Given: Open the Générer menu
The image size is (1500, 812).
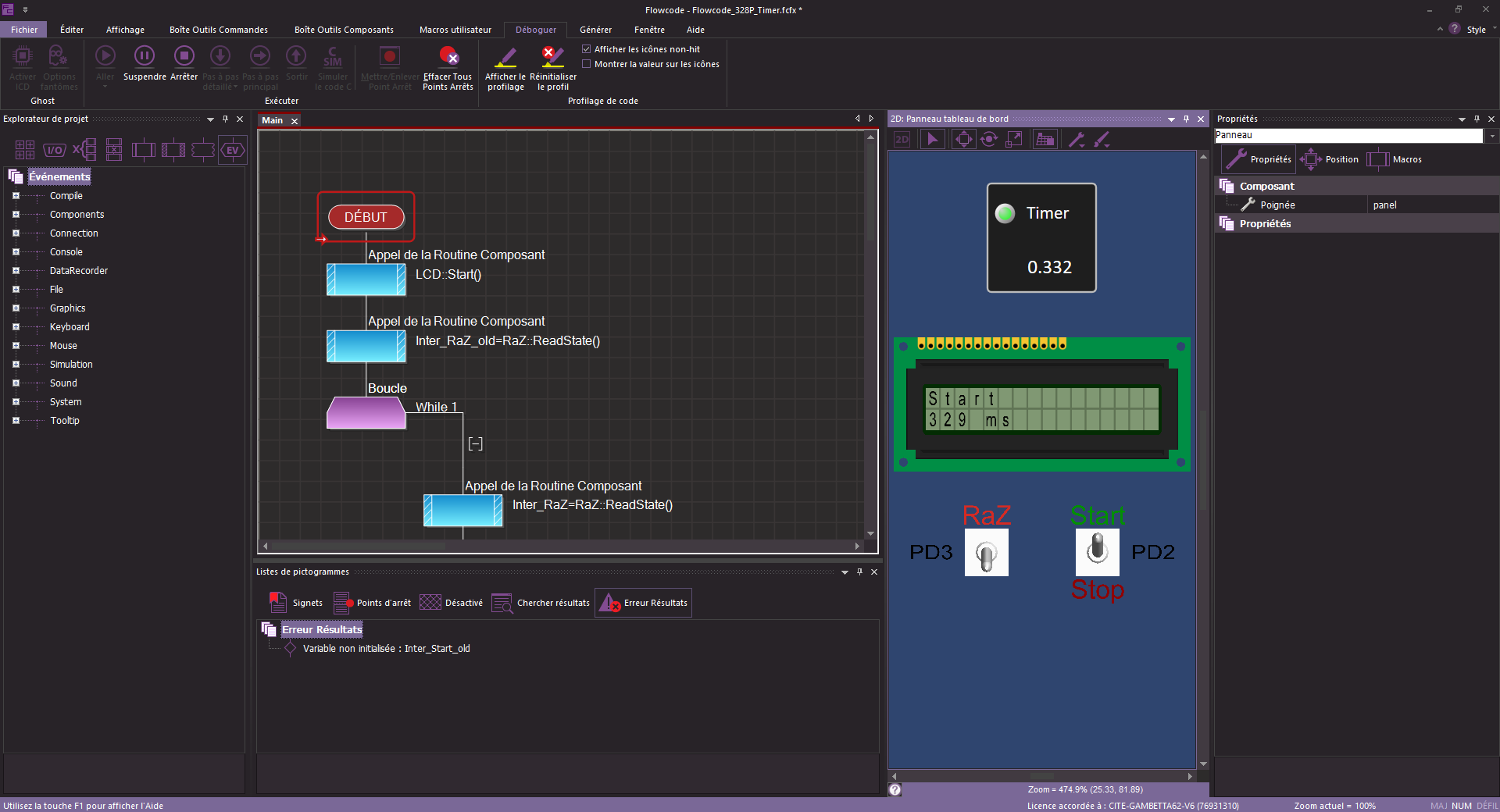Looking at the screenshot, I should click(595, 30).
